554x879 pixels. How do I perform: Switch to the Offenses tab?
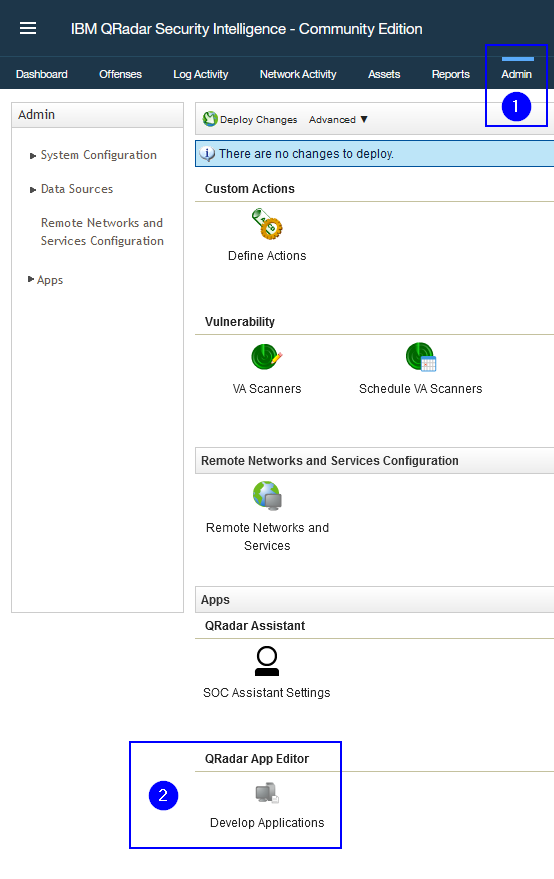pos(120,74)
